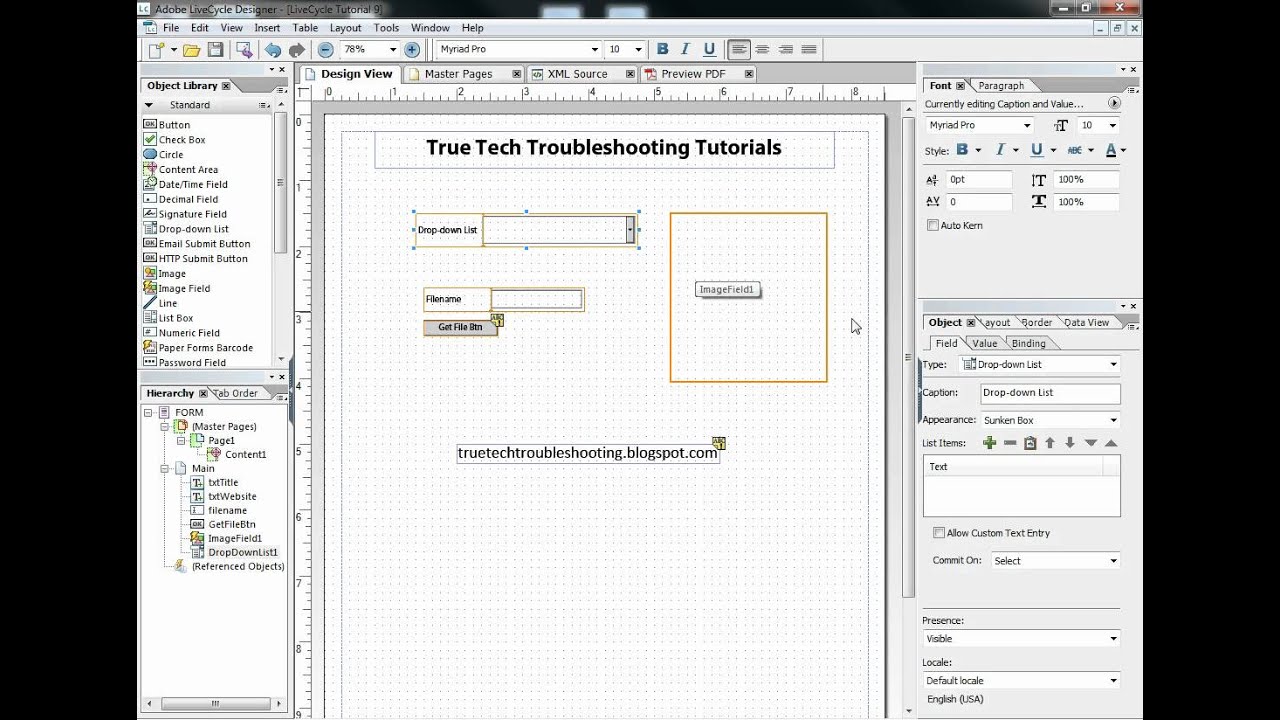Screen dimensions: 1280x720
Task: Toggle Underline in the main toolbar
Action: tap(709, 49)
